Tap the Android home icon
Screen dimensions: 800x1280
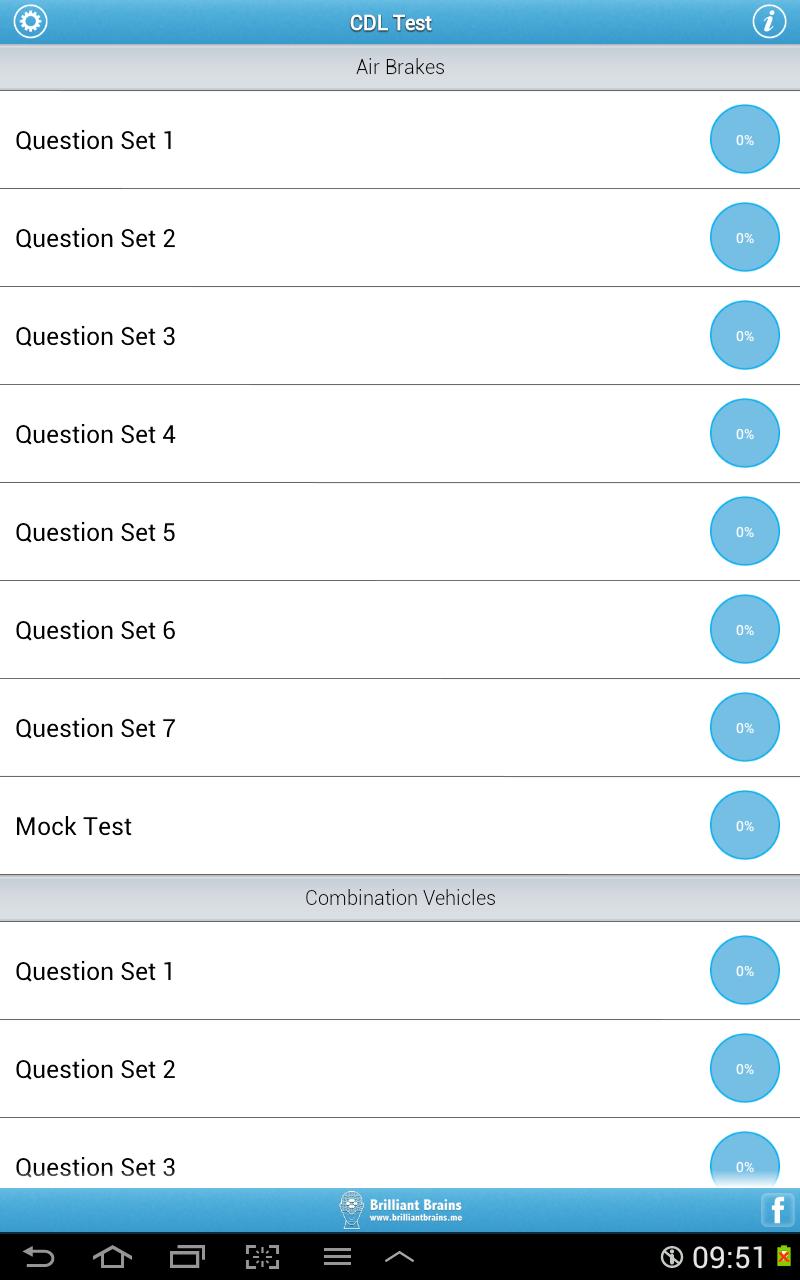click(112, 1257)
